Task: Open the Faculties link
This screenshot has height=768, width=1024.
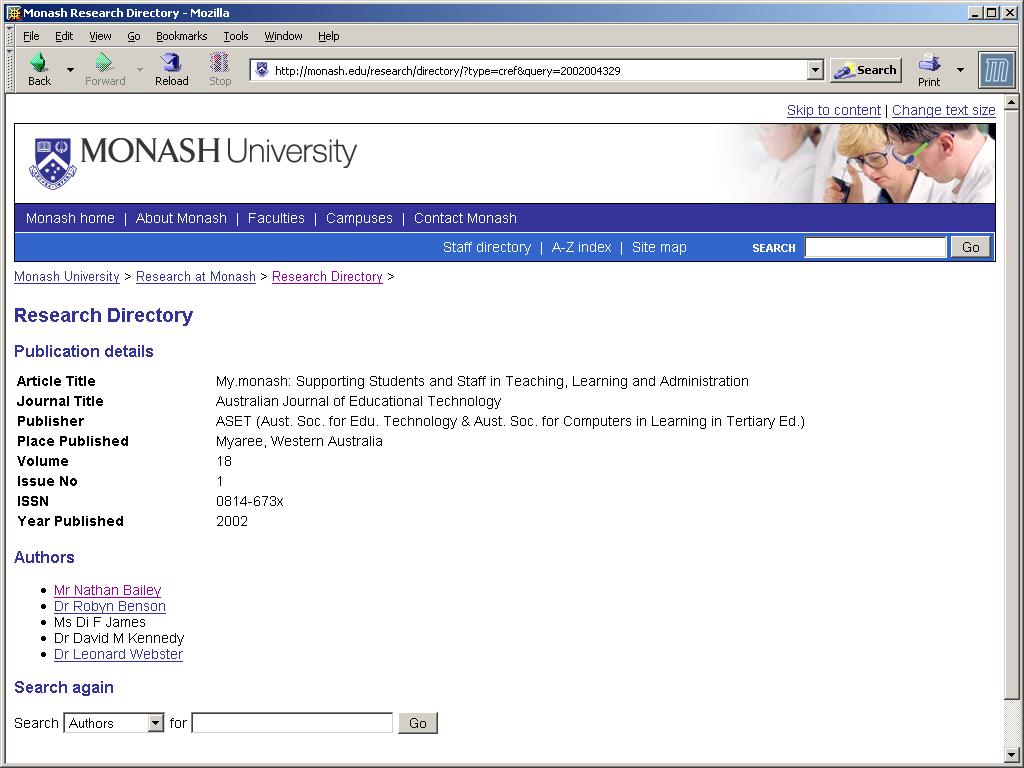Action: tap(276, 218)
